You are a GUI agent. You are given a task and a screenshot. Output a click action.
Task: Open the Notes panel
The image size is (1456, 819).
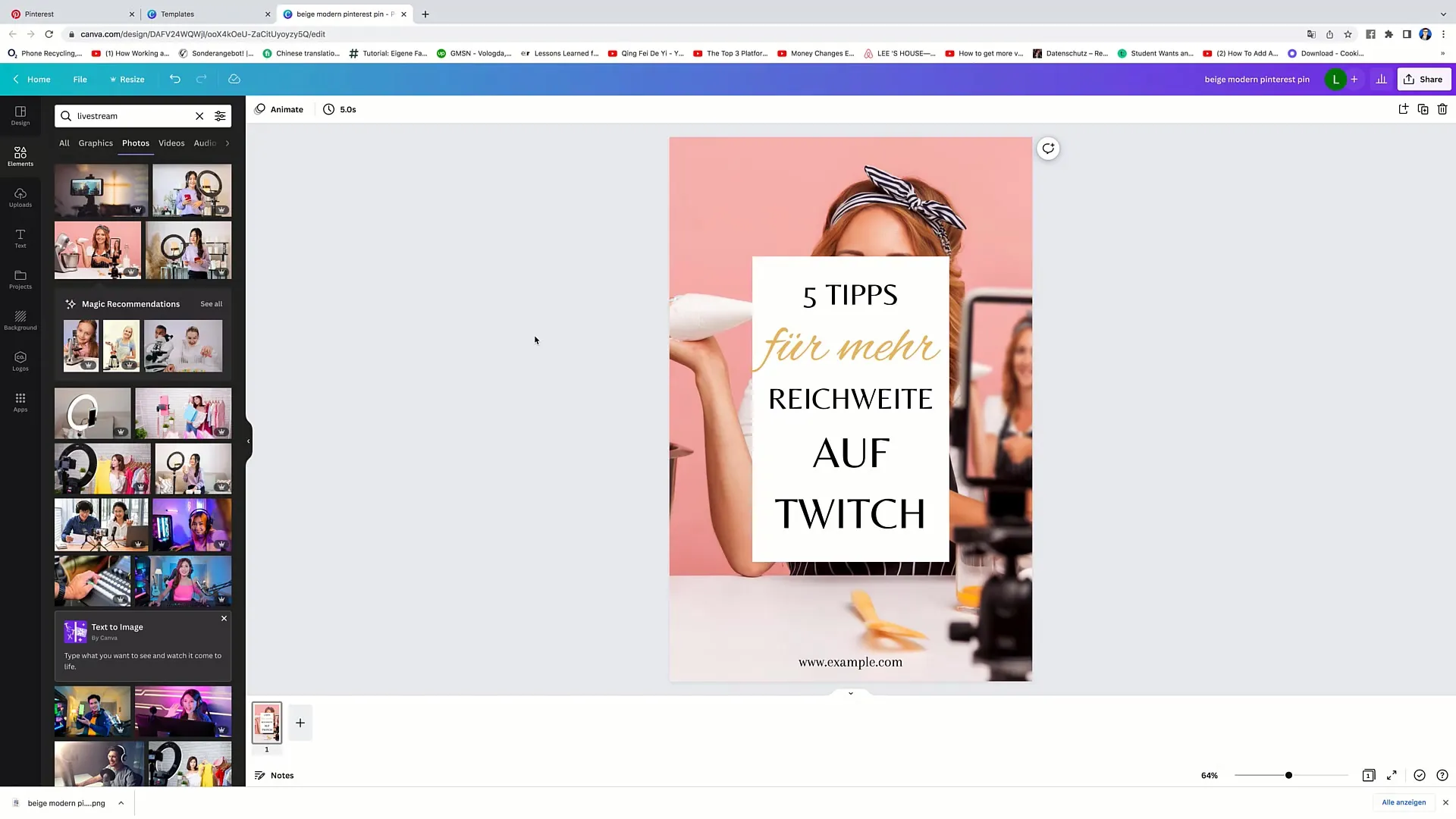pos(274,775)
